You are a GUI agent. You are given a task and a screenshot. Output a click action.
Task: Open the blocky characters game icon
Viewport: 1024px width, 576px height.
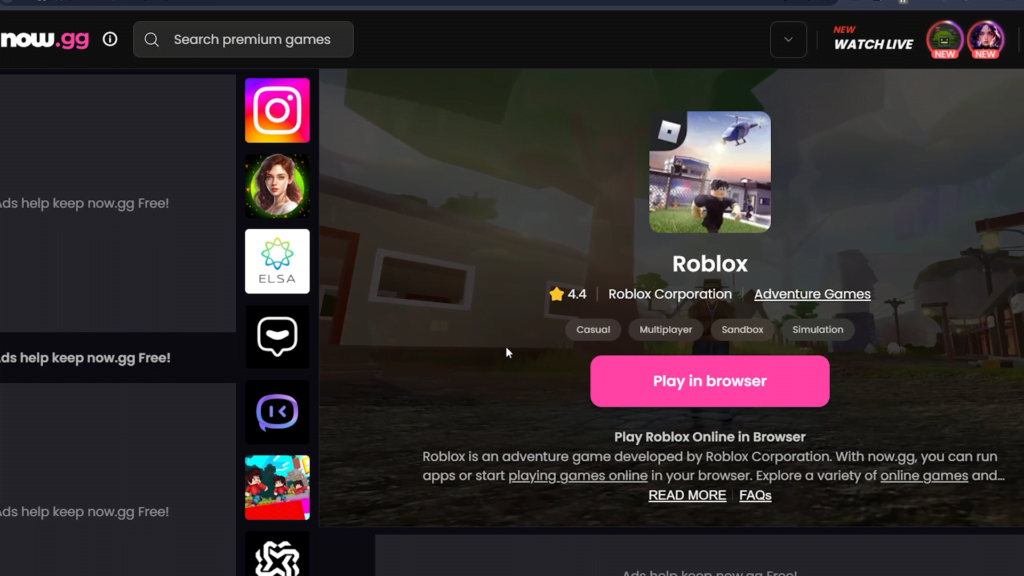click(277, 487)
